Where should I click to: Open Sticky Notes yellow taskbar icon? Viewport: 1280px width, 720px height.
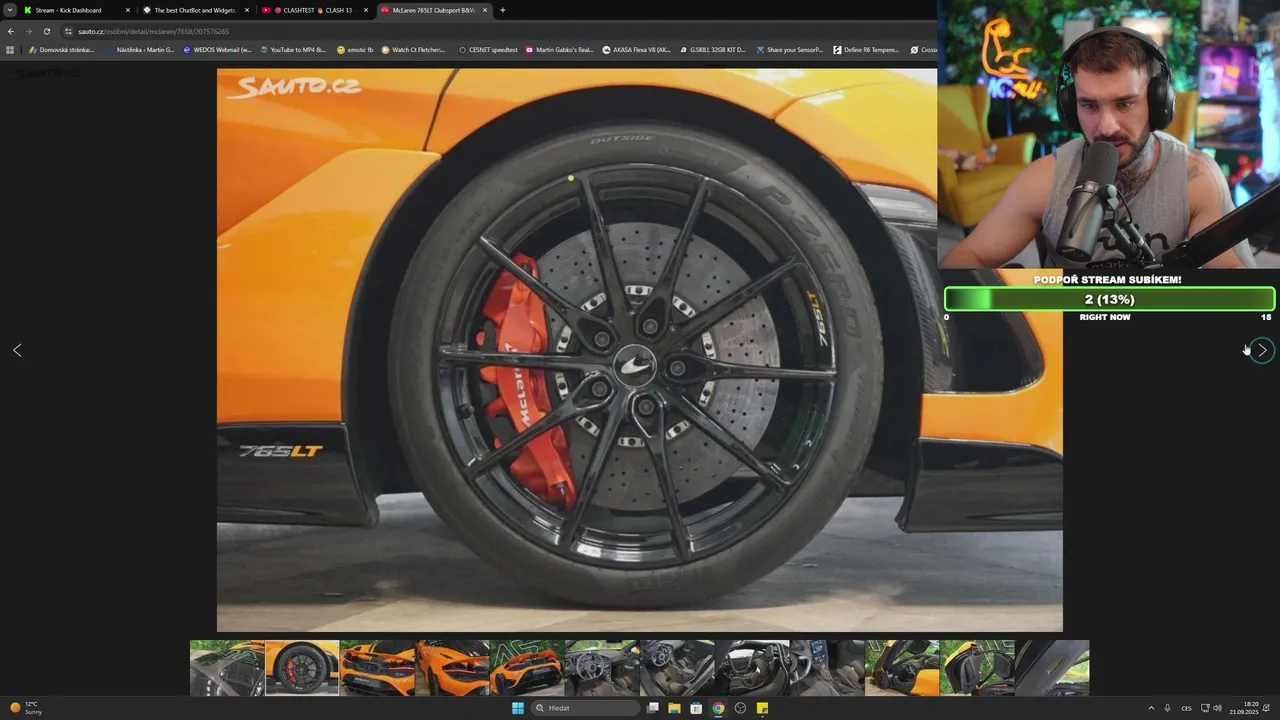coord(762,708)
